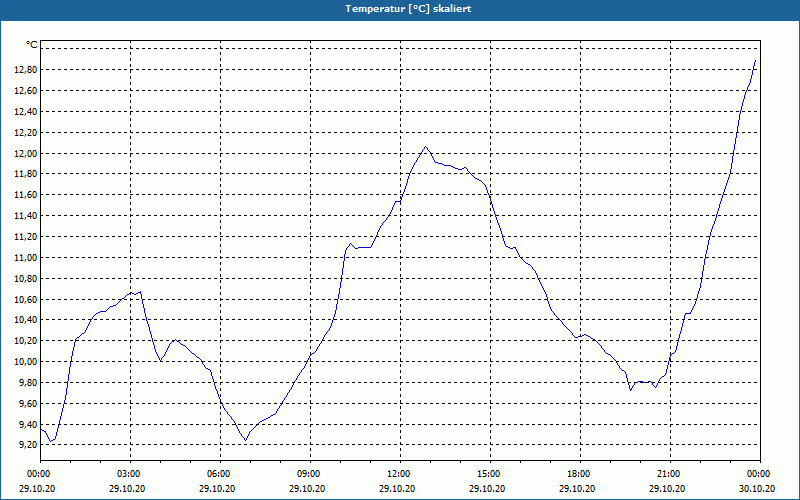Select the 9,60 y-axis value
The width and height of the screenshot is (800, 500).
pyautogui.click(x=29, y=404)
